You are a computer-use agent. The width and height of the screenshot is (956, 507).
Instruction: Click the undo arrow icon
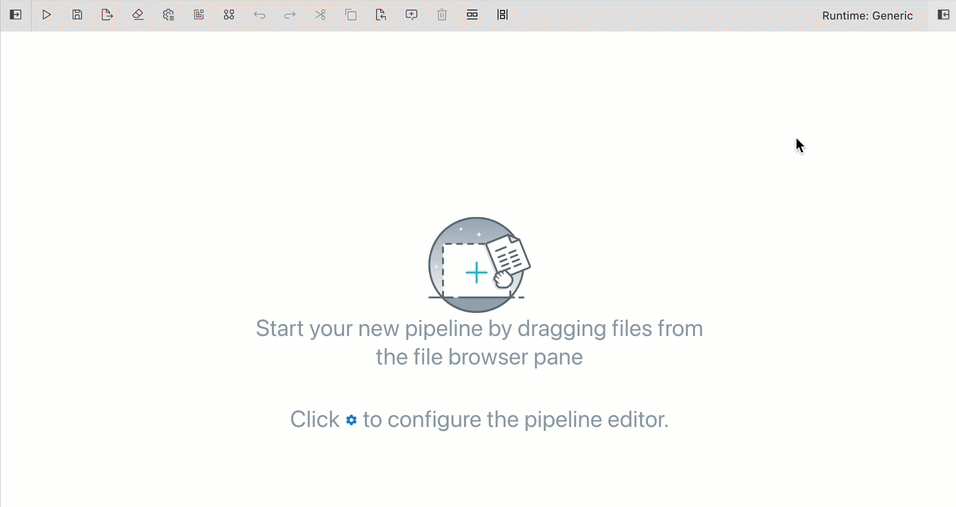pos(260,15)
